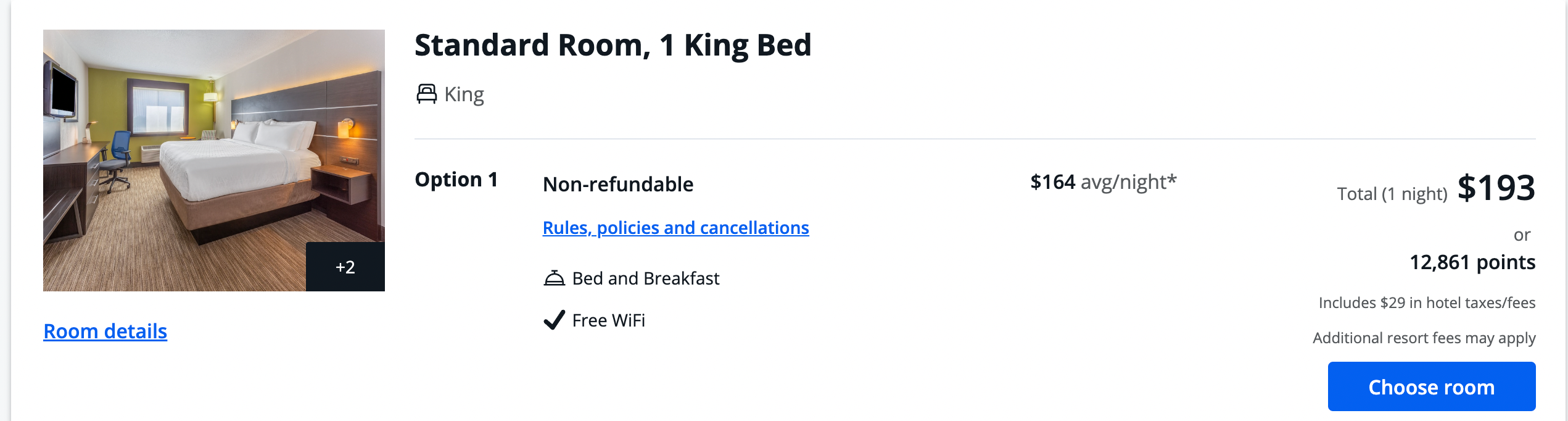Image resolution: width=1568 pixels, height=421 pixels.
Task: Click the Bed and Breakfast bell icon
Action: tap(556, 277)
